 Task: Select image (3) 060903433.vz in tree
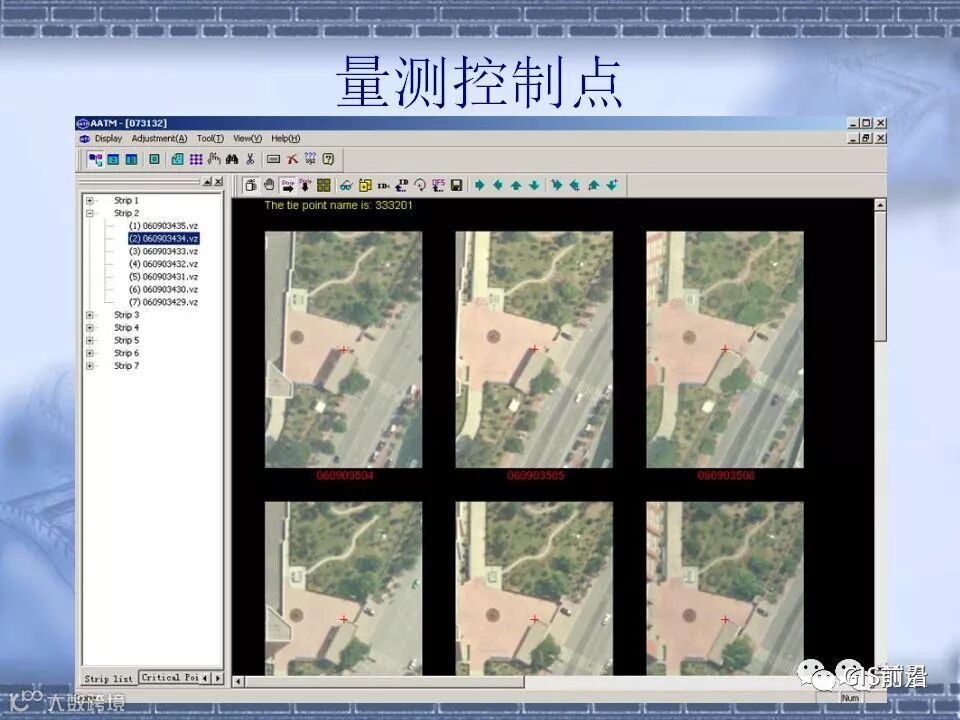163,252
